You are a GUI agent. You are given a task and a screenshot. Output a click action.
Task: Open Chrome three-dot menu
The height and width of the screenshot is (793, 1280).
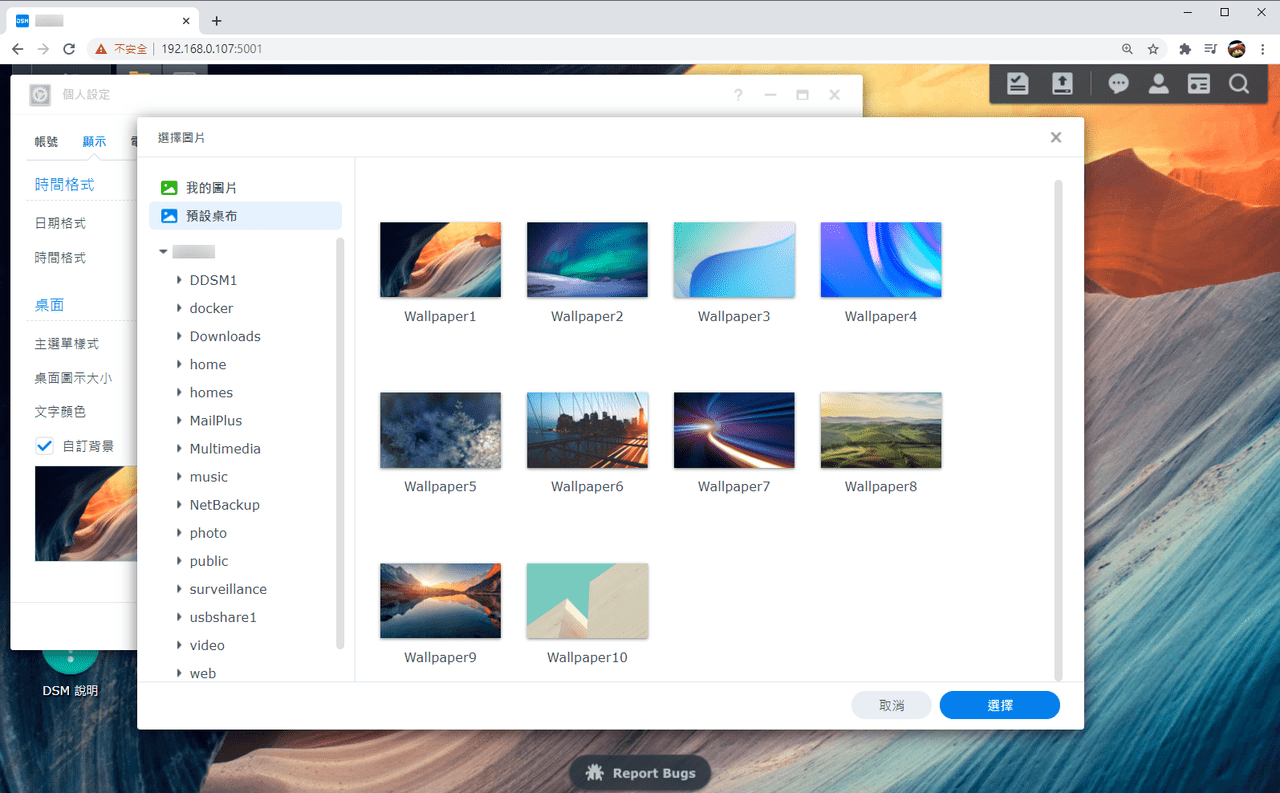tap(1262, 48)
